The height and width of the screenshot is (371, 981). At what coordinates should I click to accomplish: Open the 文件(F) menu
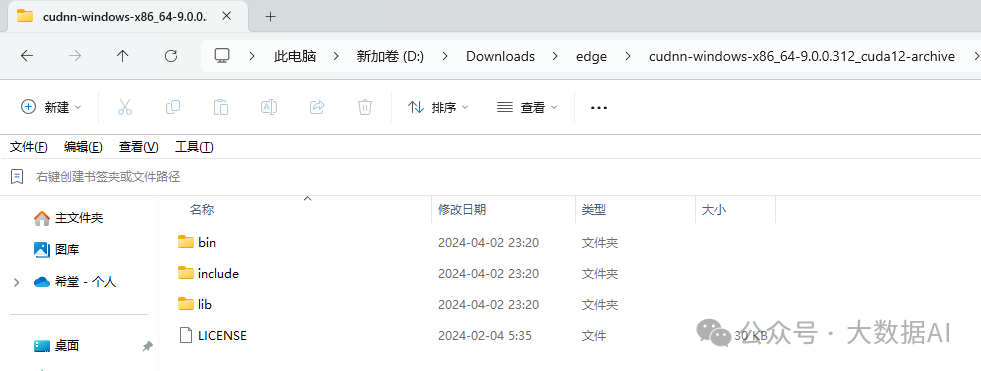(29, 147)
